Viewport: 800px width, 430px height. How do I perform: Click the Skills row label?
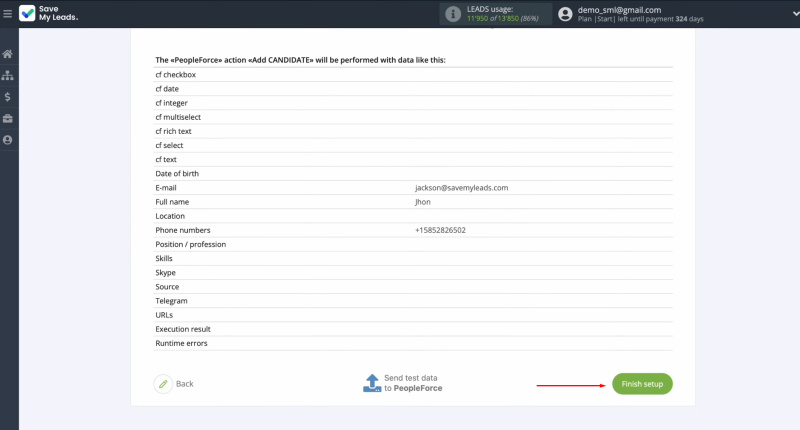pos(164,259)
